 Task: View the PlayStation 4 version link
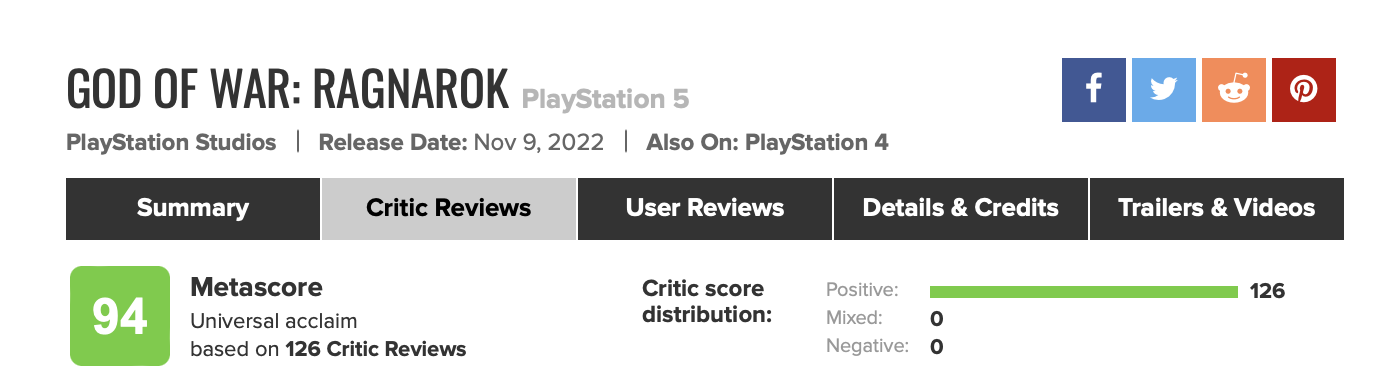817,143
